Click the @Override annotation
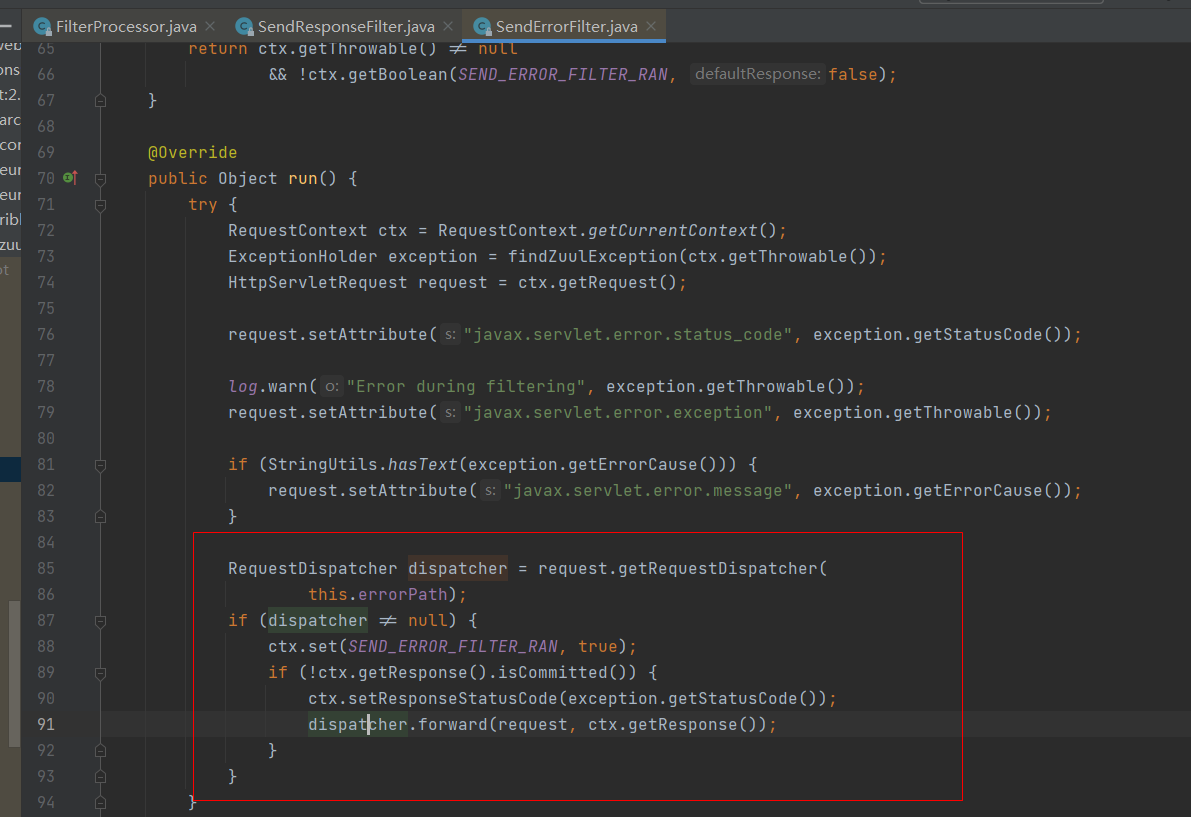This screenshot has height=817, width=1191. pyautogui.click(x=192, y=153)
